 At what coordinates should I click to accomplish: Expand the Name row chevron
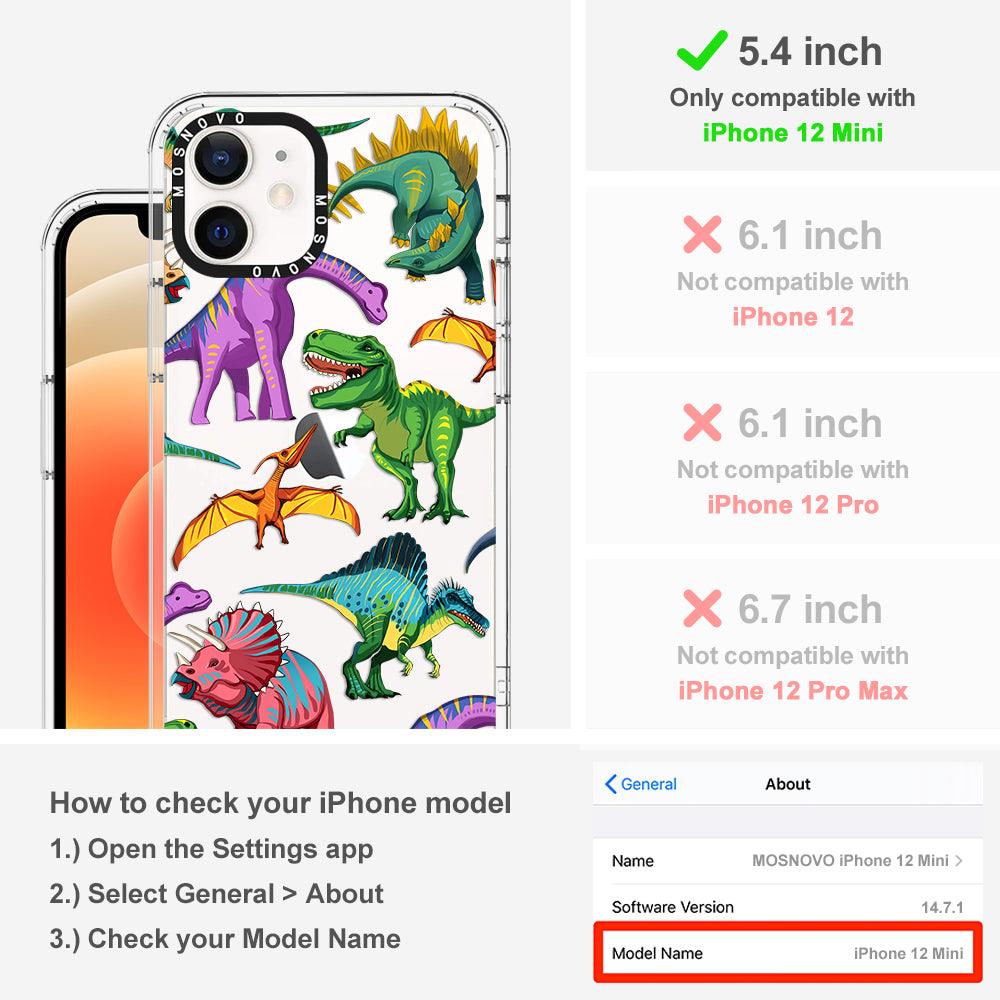coord(959,860)
